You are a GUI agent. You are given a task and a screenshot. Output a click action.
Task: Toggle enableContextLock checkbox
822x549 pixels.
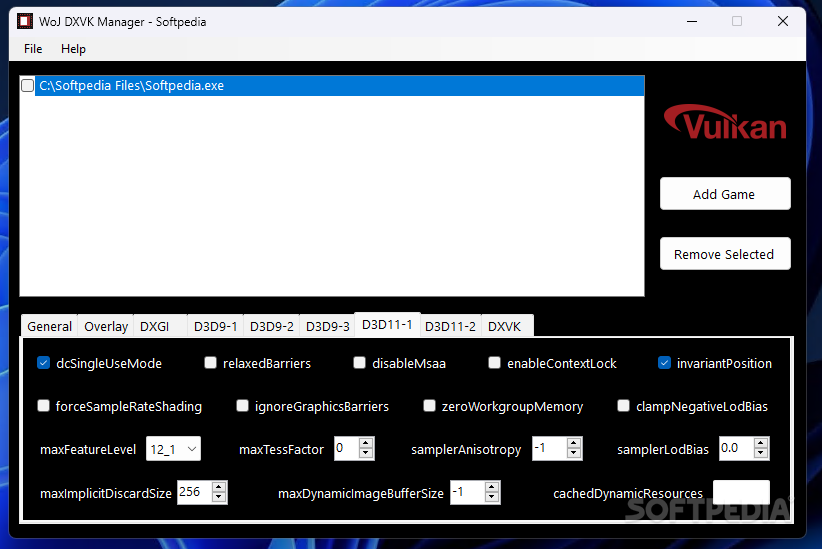coord(494,363)
